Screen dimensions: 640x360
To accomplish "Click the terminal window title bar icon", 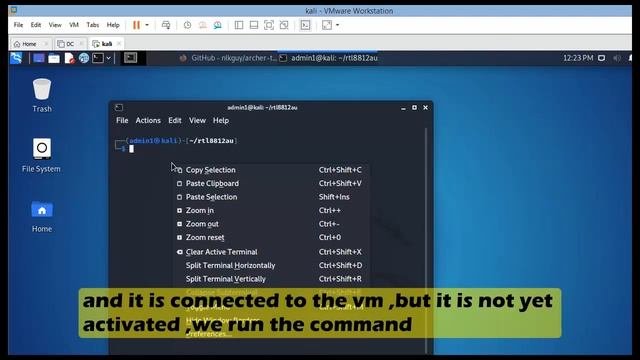I will tap(119, 107).
